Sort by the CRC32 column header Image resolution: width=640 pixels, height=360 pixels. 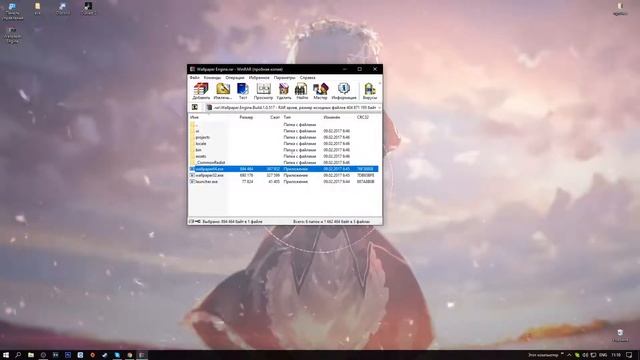362,118
